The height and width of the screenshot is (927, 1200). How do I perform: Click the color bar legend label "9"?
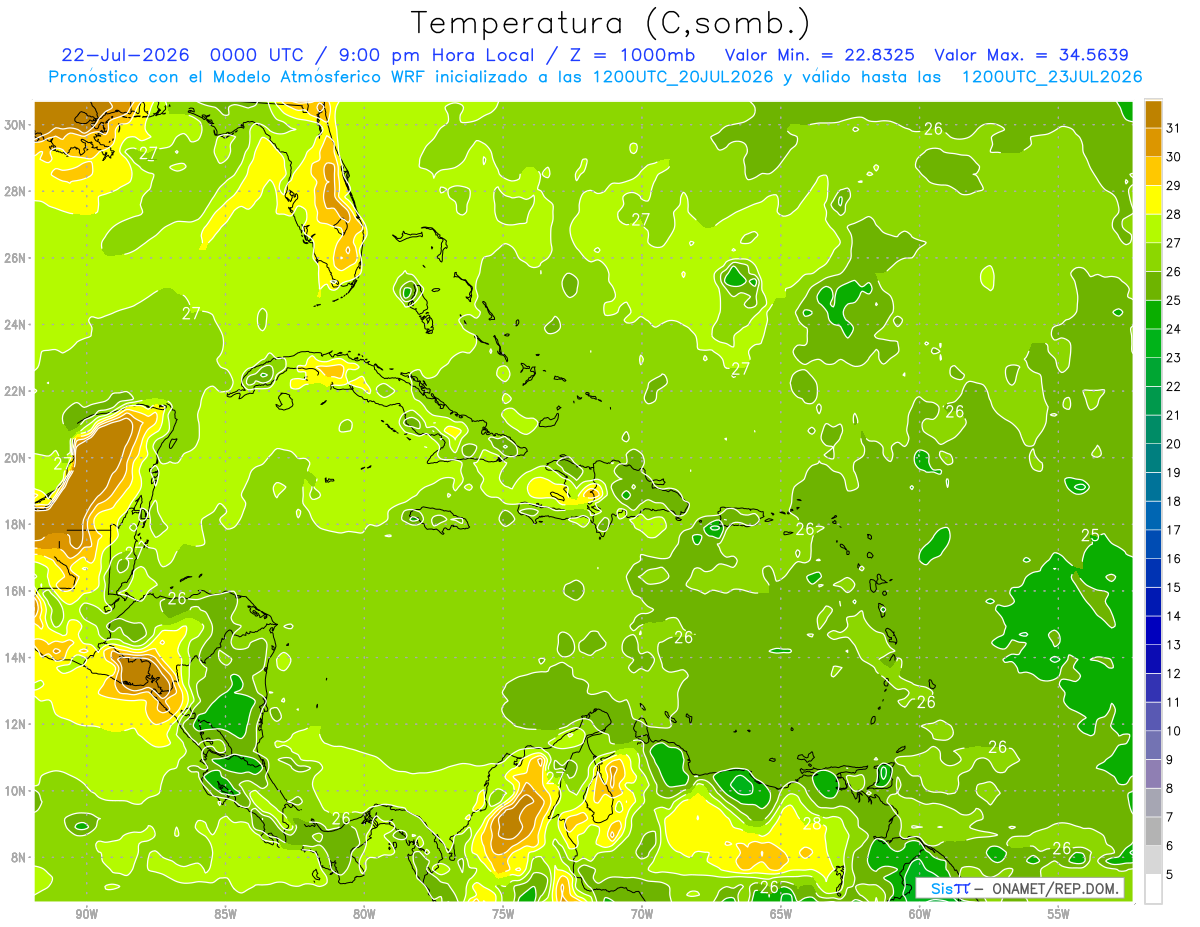point(1170,761)
